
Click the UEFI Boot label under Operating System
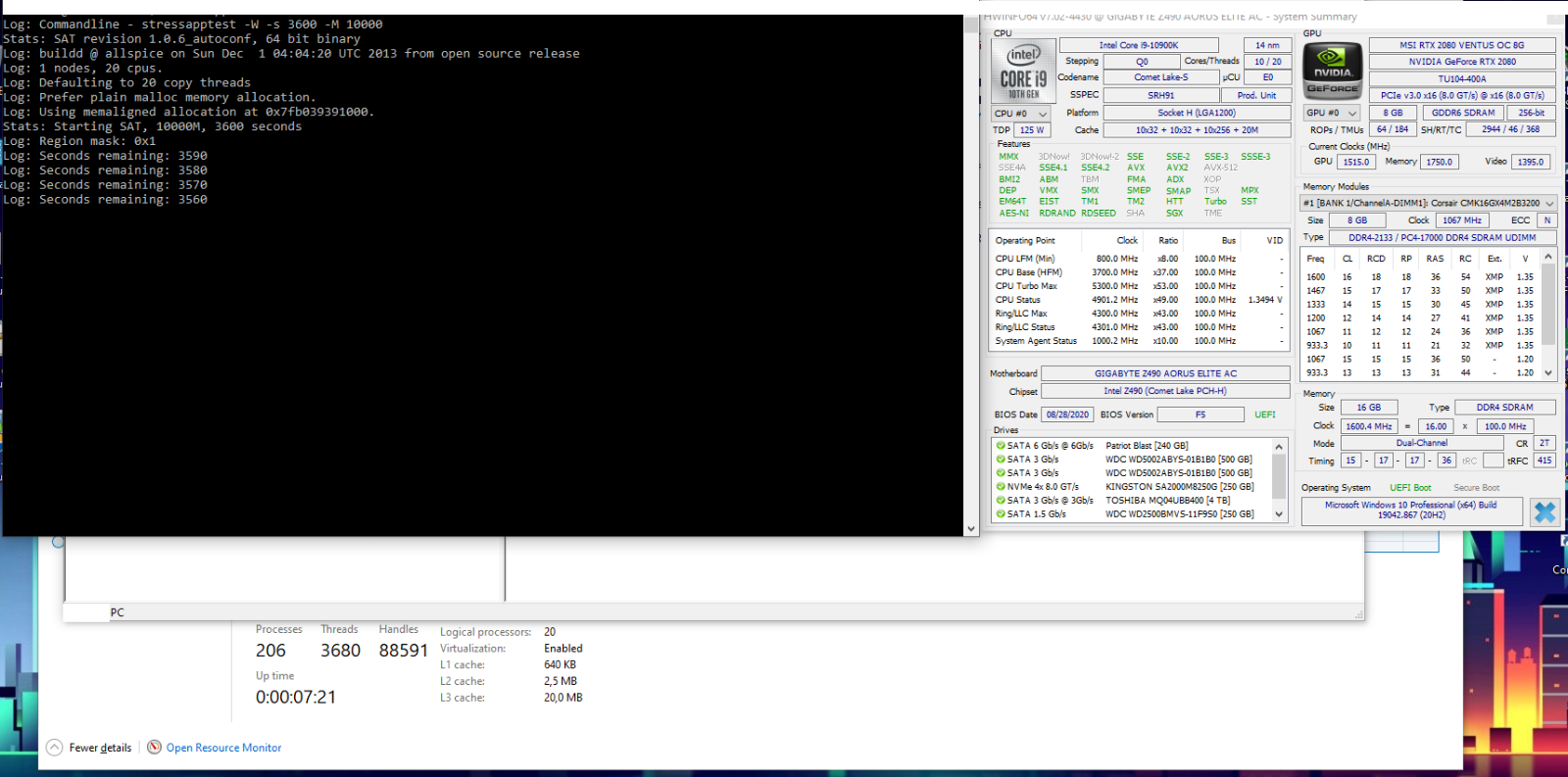1410,488
